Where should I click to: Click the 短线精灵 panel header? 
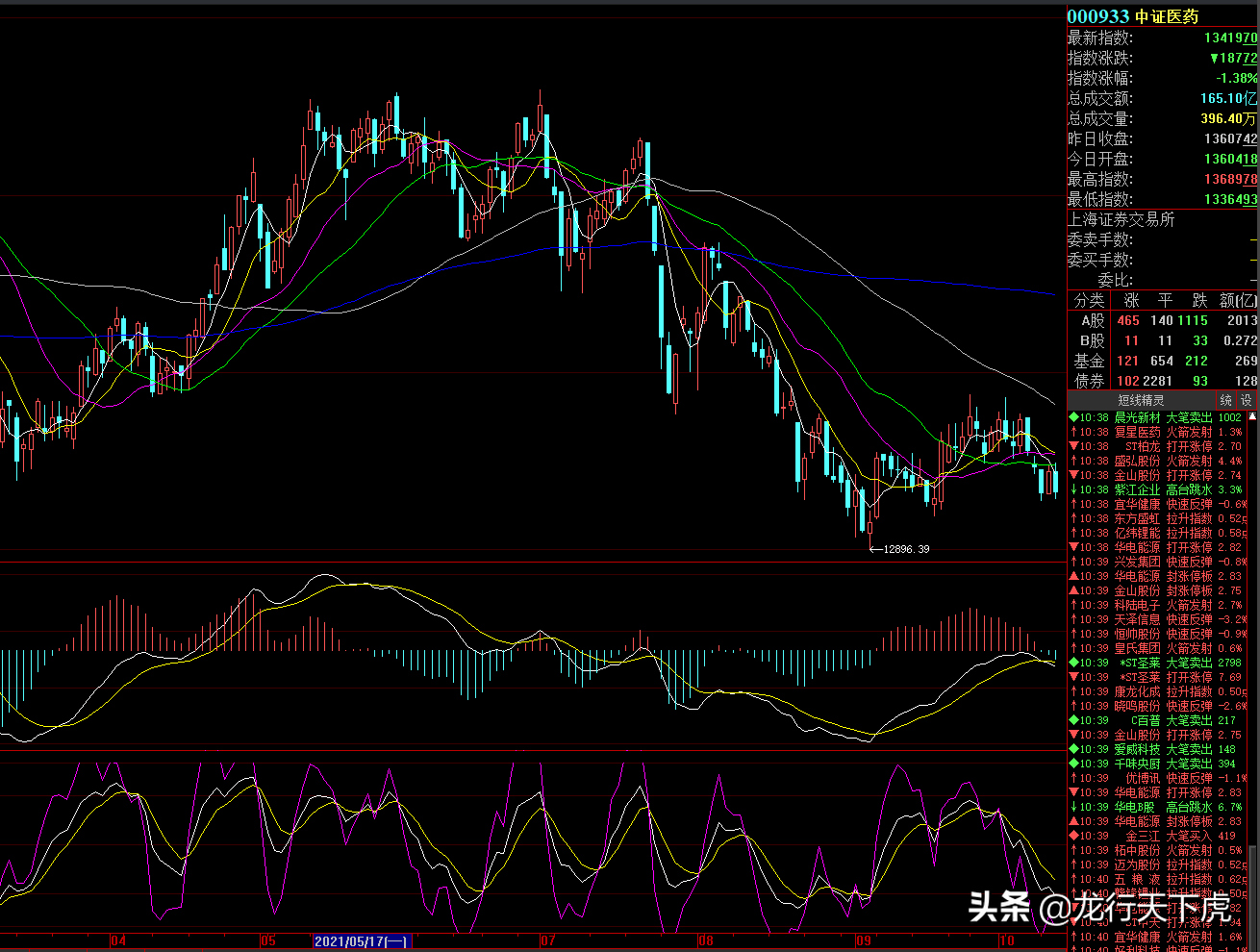click(1141, 400)
